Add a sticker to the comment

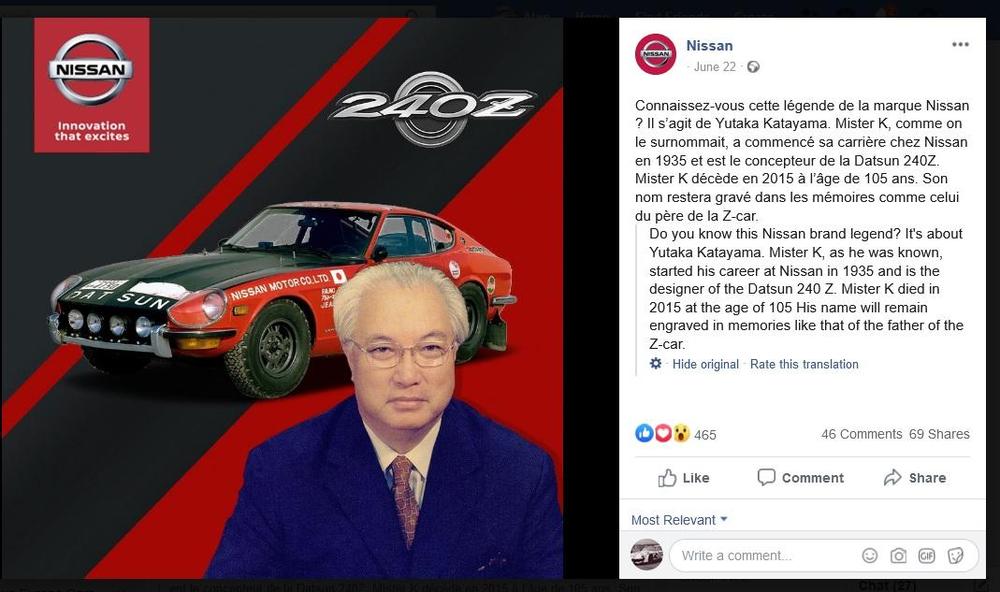pos(955,556)
